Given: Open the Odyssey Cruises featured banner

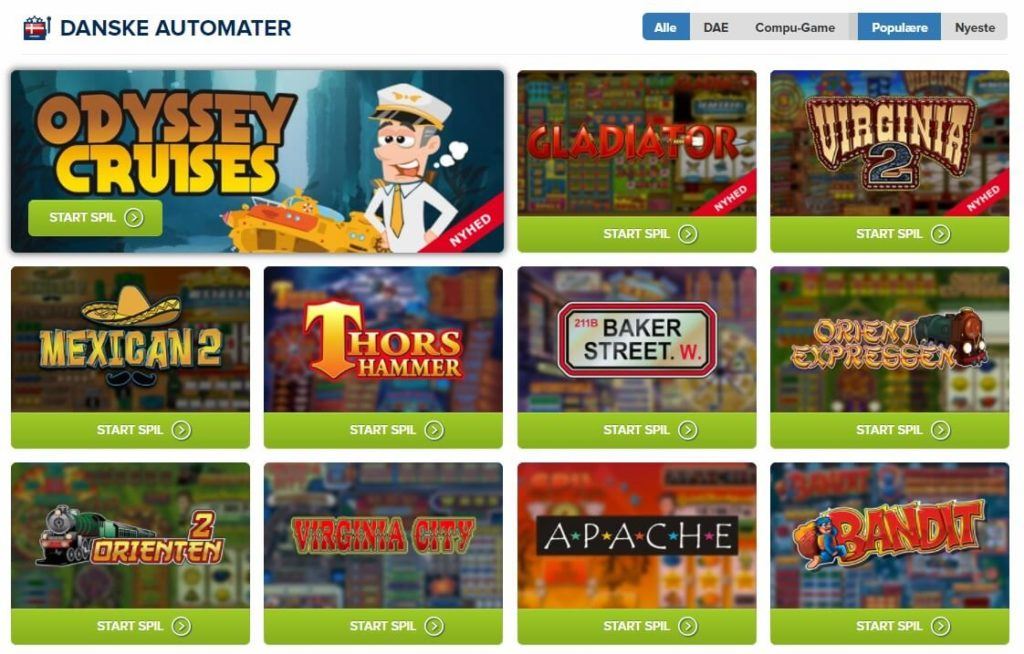Looking at the screenshot, I should (257, 161).
